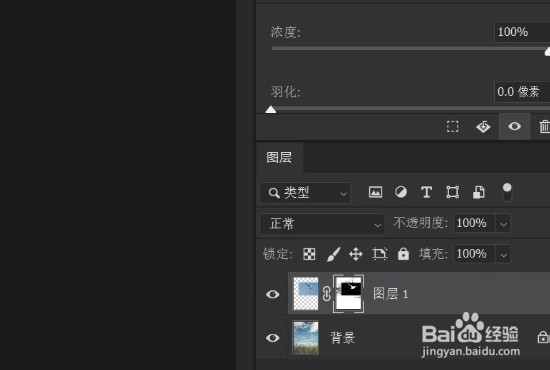The image size is (550, 370).
Task: Select the 图层 1 mask thumbnail
Action: tap(348, 294)
